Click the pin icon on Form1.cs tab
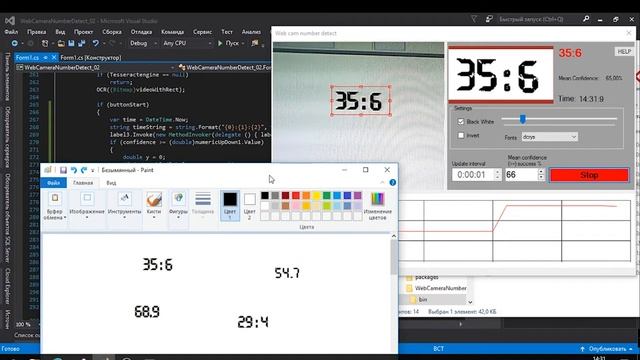640x360 pixels. (x=45, y=58)
